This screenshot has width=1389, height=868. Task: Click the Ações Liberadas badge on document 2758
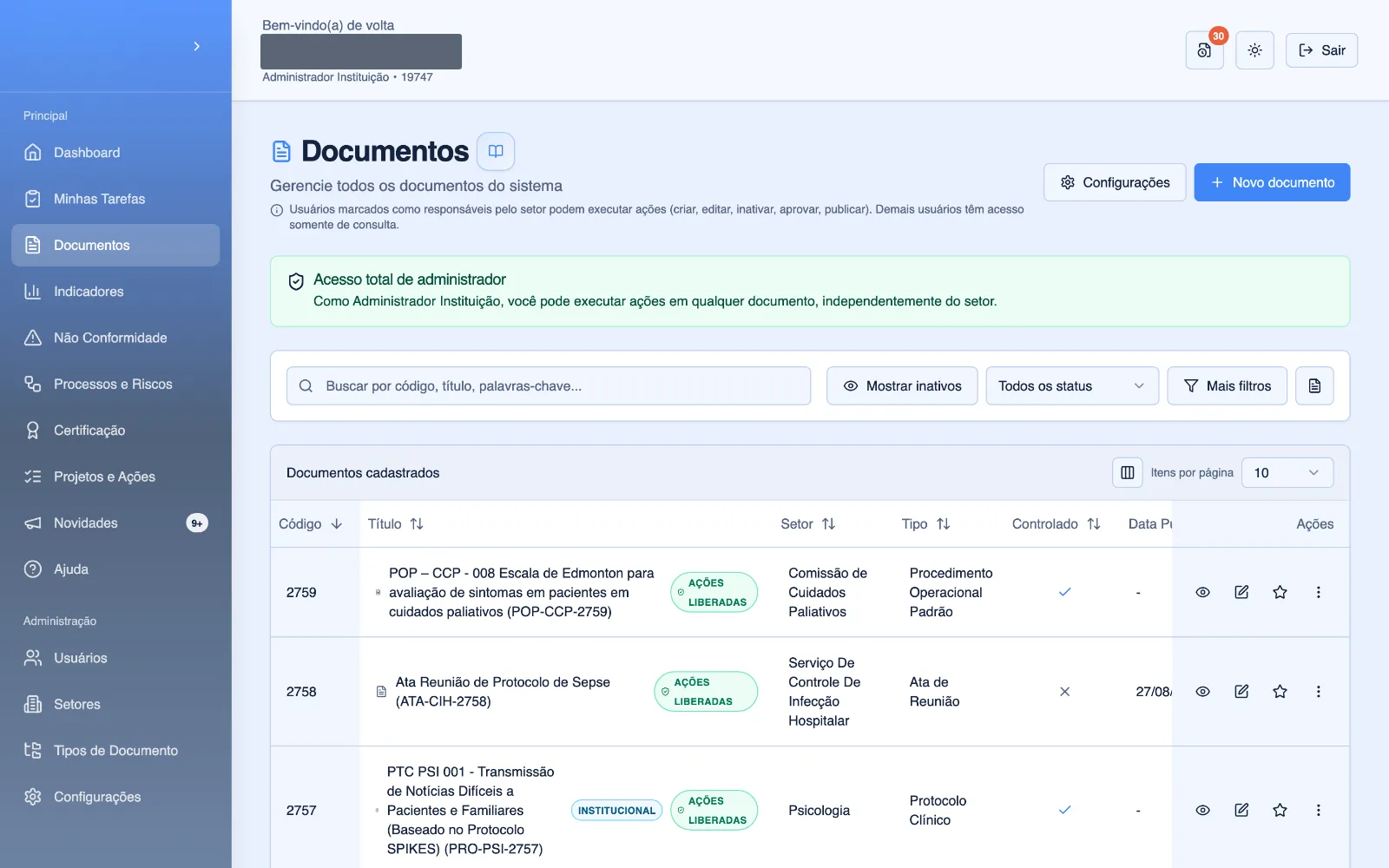coord(706,692)
